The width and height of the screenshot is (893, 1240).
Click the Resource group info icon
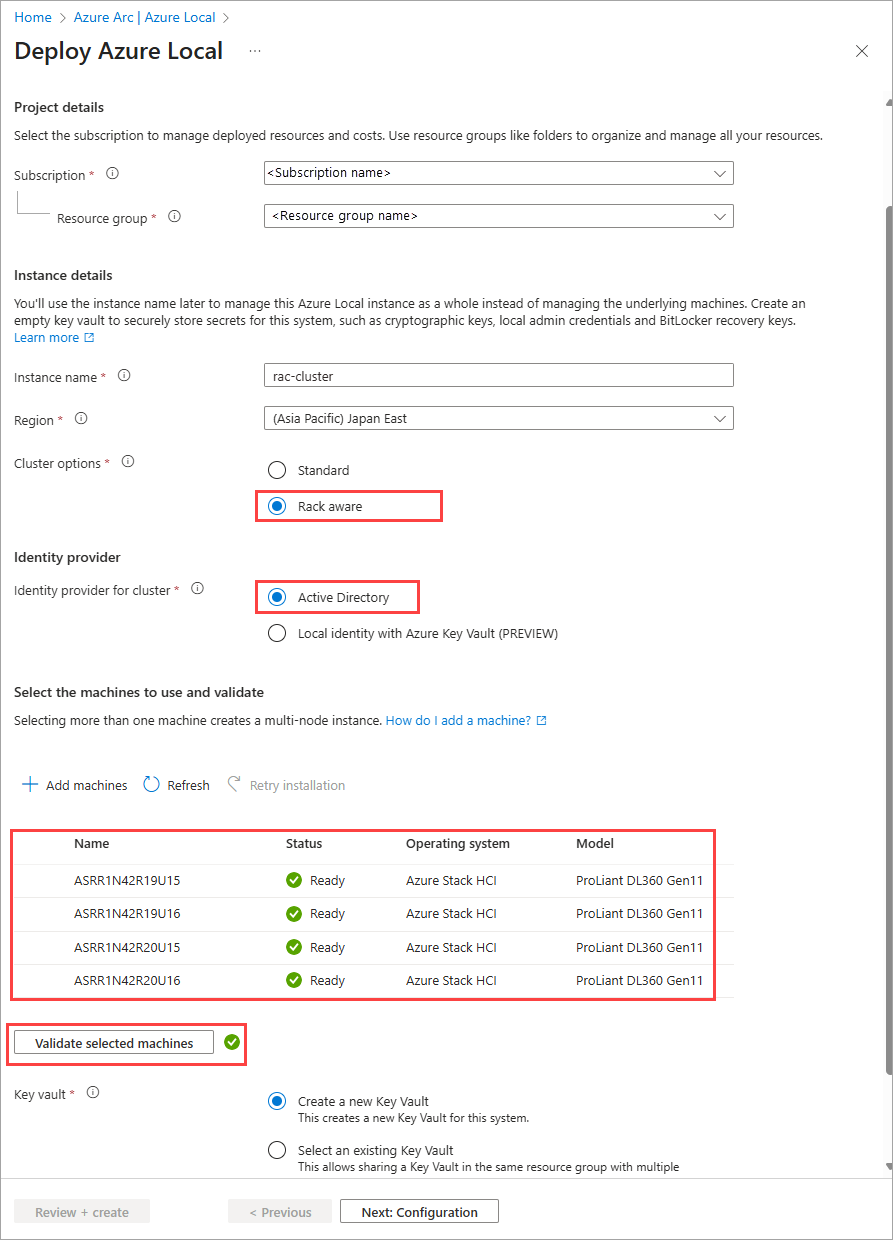(x=174, y=216)
